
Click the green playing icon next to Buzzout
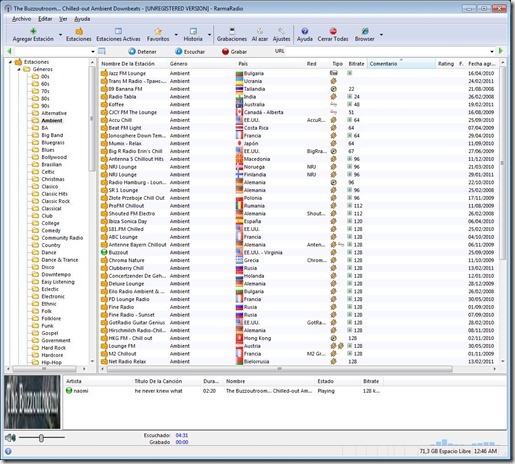pyautogui.click(x=104, y=252)
